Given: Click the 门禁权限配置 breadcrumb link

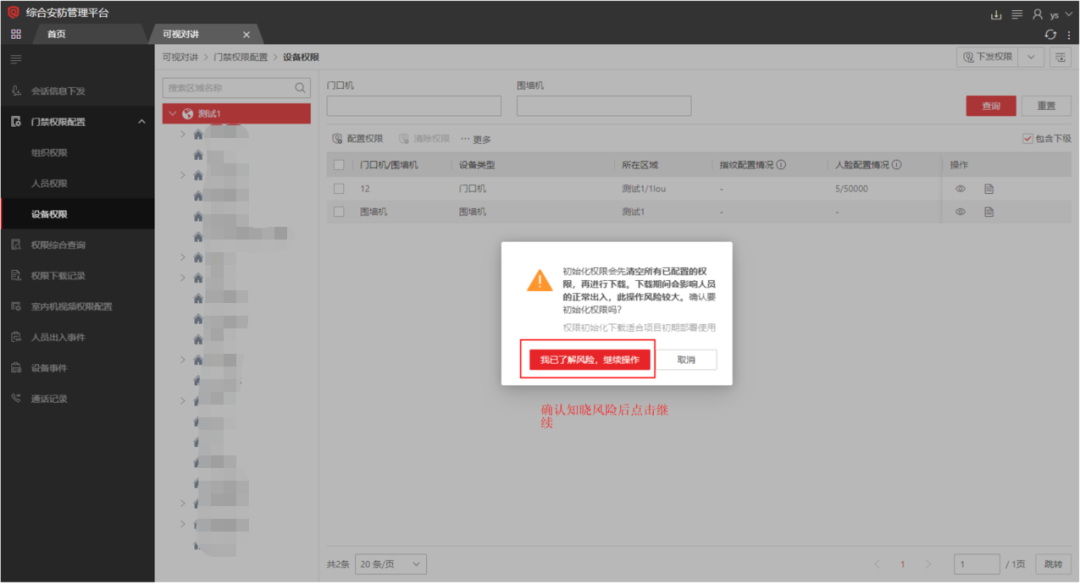Looking at the screenshot, I should pos(240,57).
